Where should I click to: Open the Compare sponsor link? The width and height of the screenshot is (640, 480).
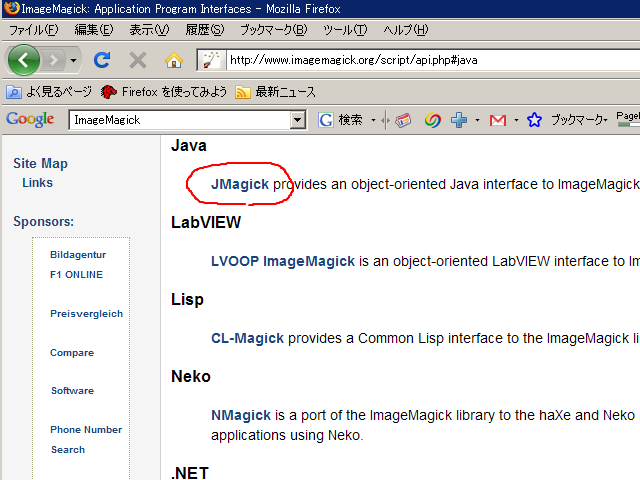(72, 353)
